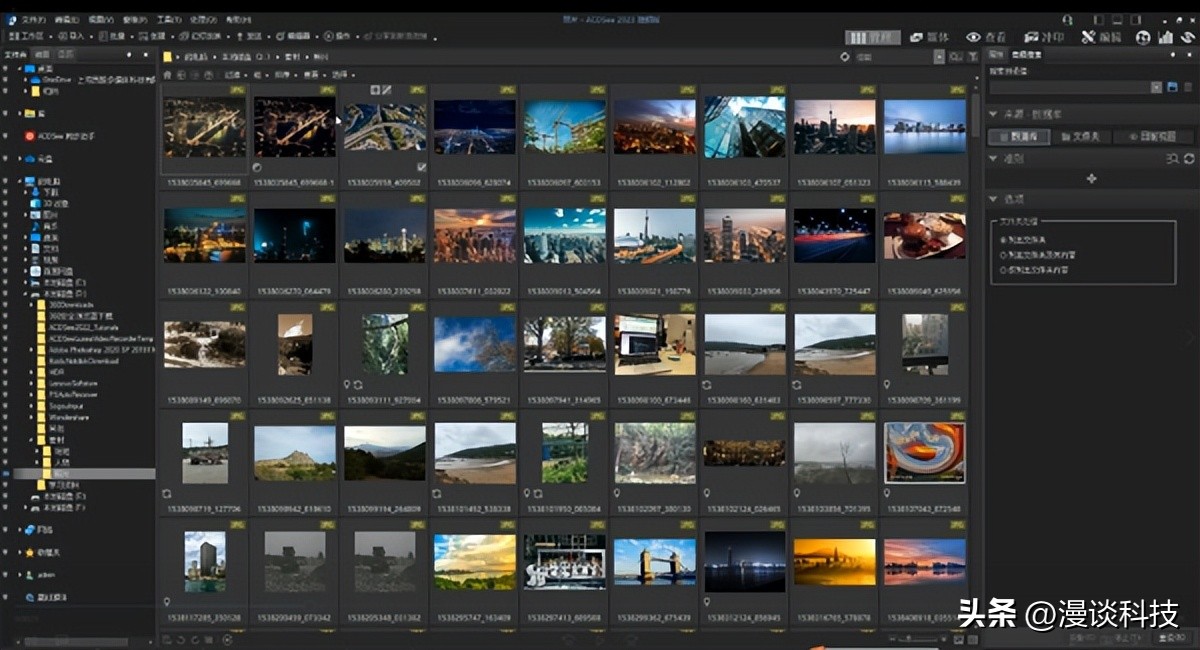Select the hamburger food photo thumbnail
The height and width of the screenshot is (650, 1200).
924,235
